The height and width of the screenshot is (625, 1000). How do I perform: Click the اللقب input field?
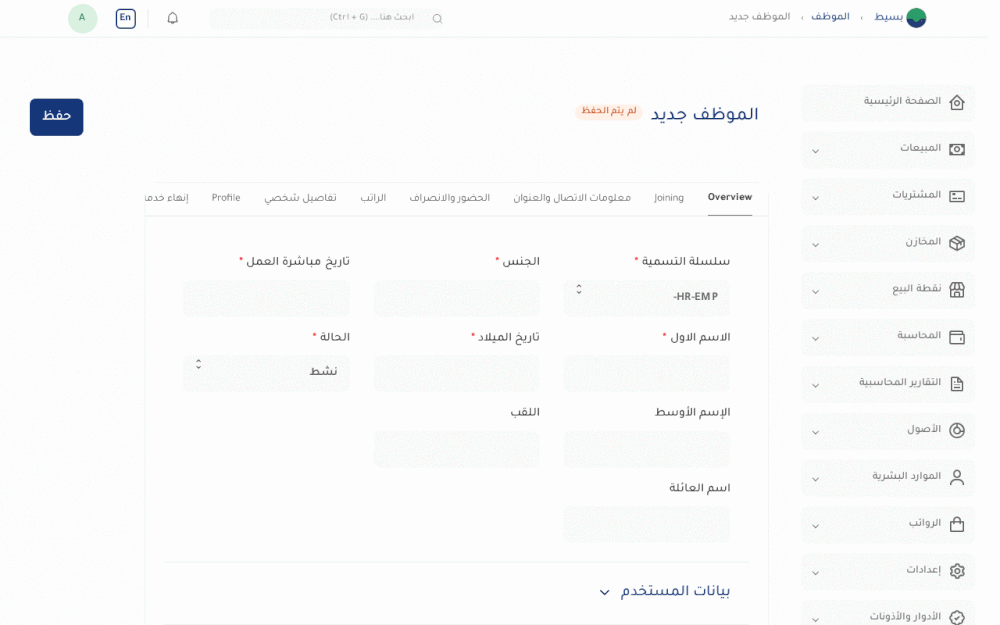[x=456, y=448]
